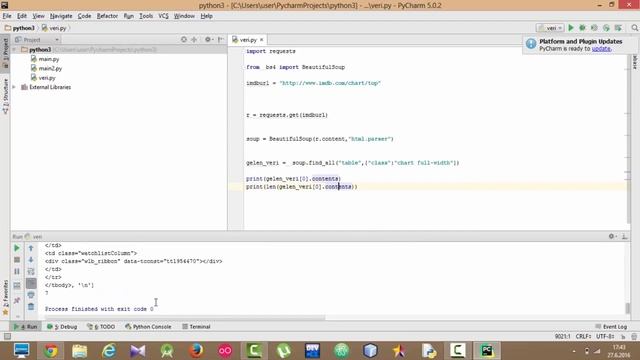Open the File menu

tap(7, 16)
